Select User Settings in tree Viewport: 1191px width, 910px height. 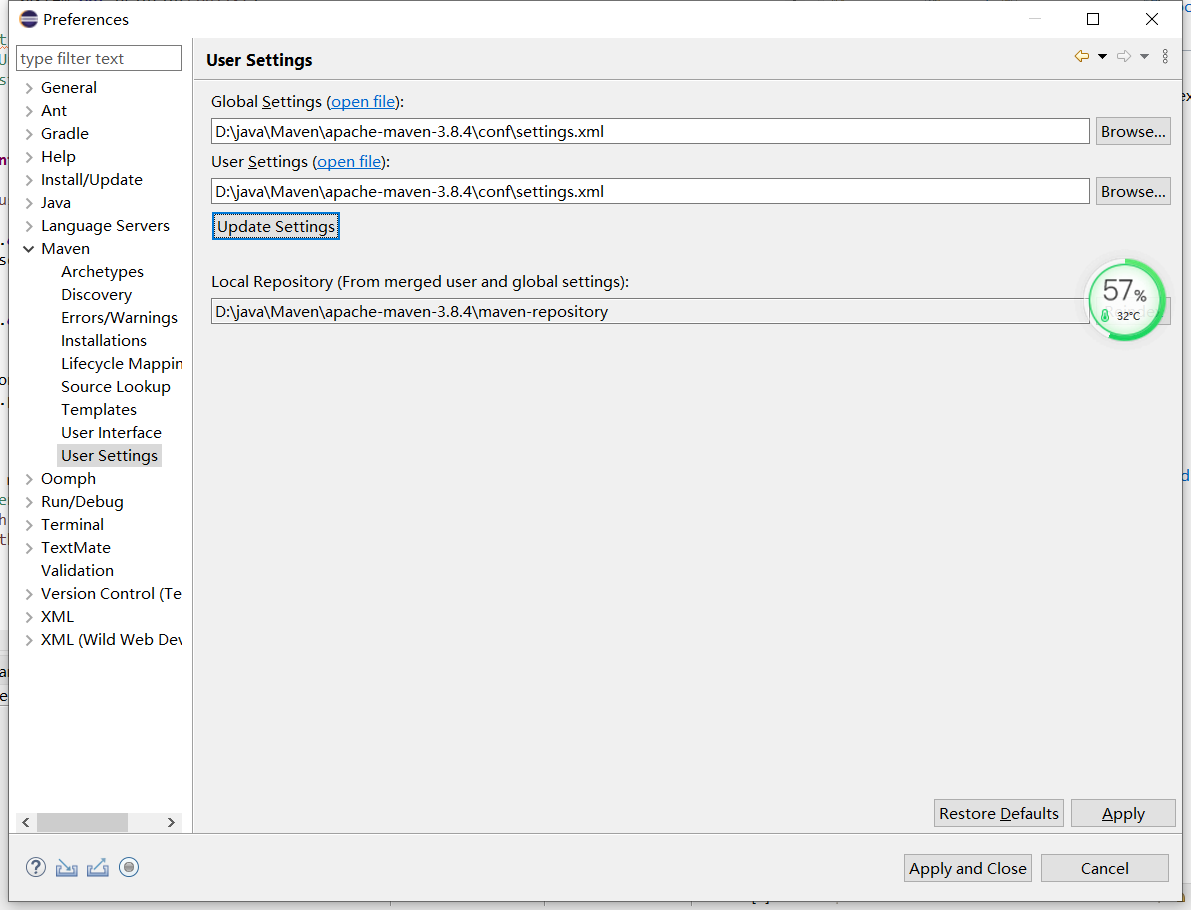click(109, 456)
